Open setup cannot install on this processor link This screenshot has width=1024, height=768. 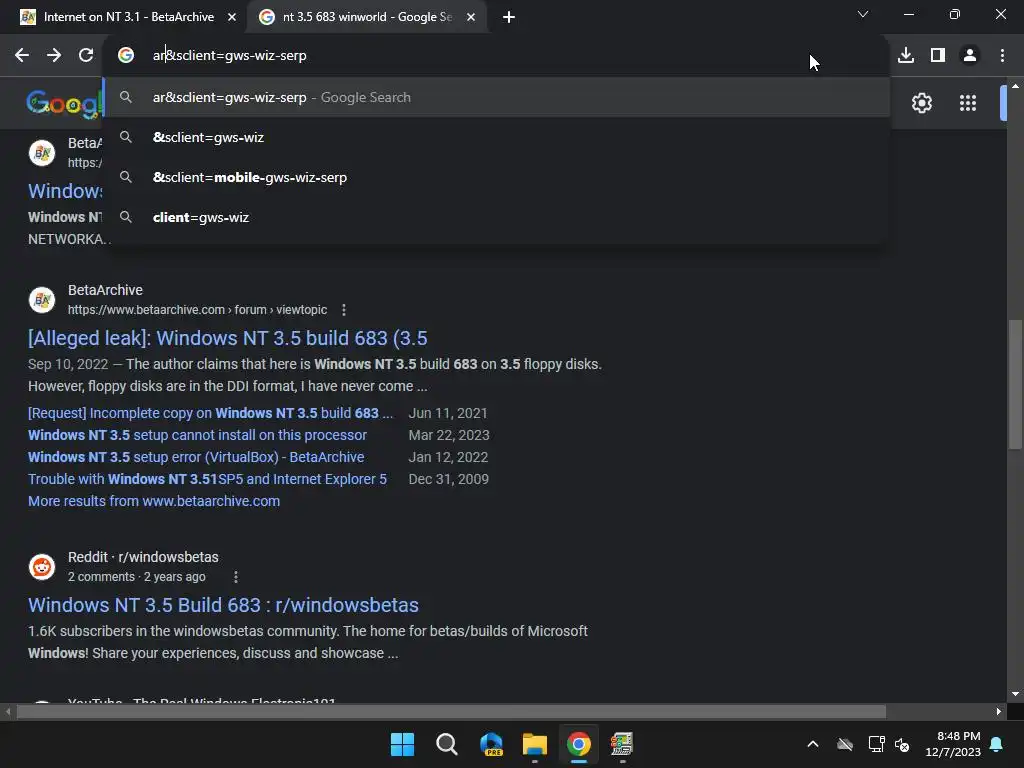tap(197, 436)
